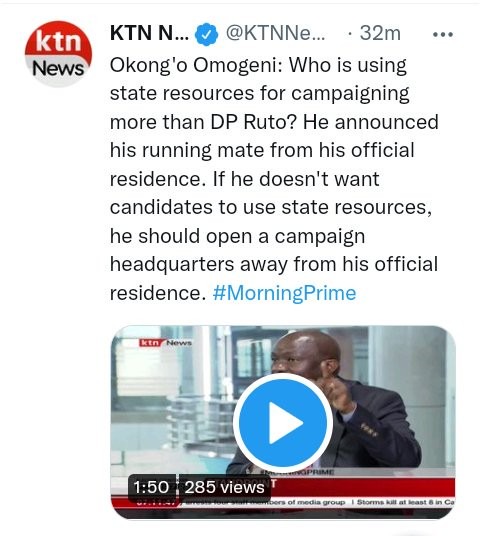Click the #MORNINGPRIME overlay tag in the video
The width and height of the screenshot is (480, 536).
297,472
